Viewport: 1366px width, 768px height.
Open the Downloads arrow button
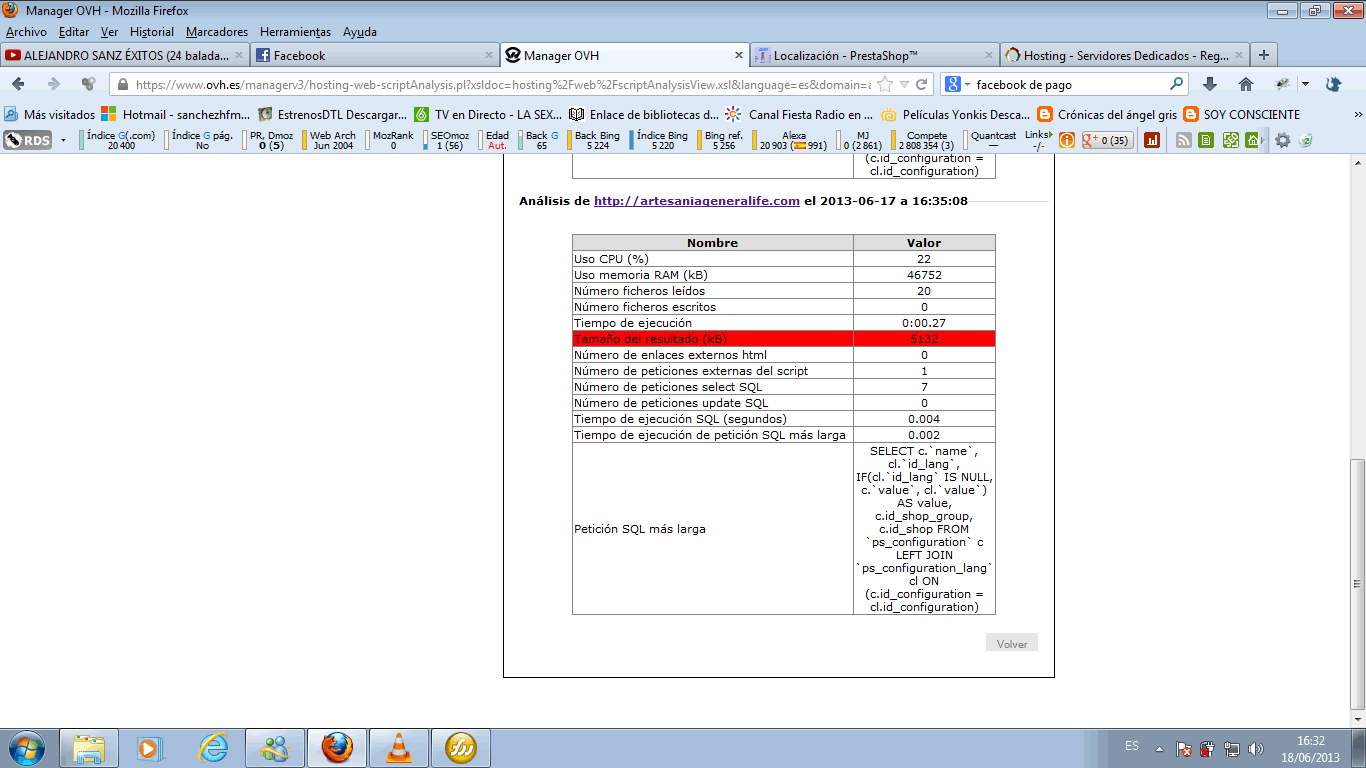click(1209, 84)
